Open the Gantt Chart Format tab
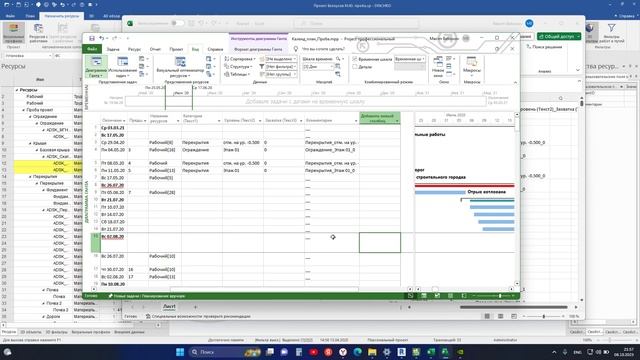 click(x=258, y=49)
